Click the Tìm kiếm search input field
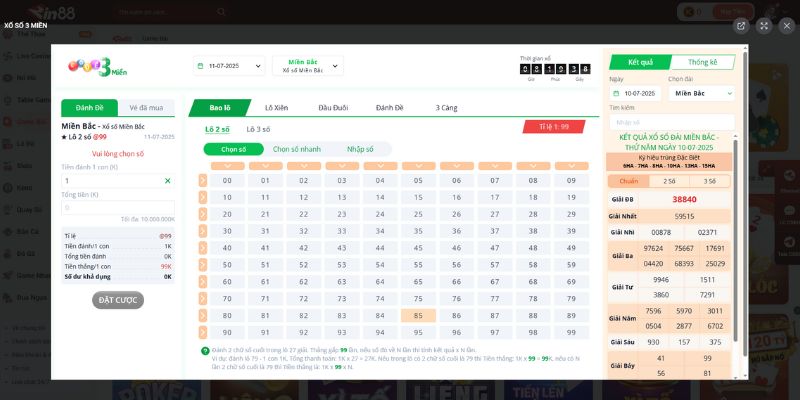 (670, 122)
